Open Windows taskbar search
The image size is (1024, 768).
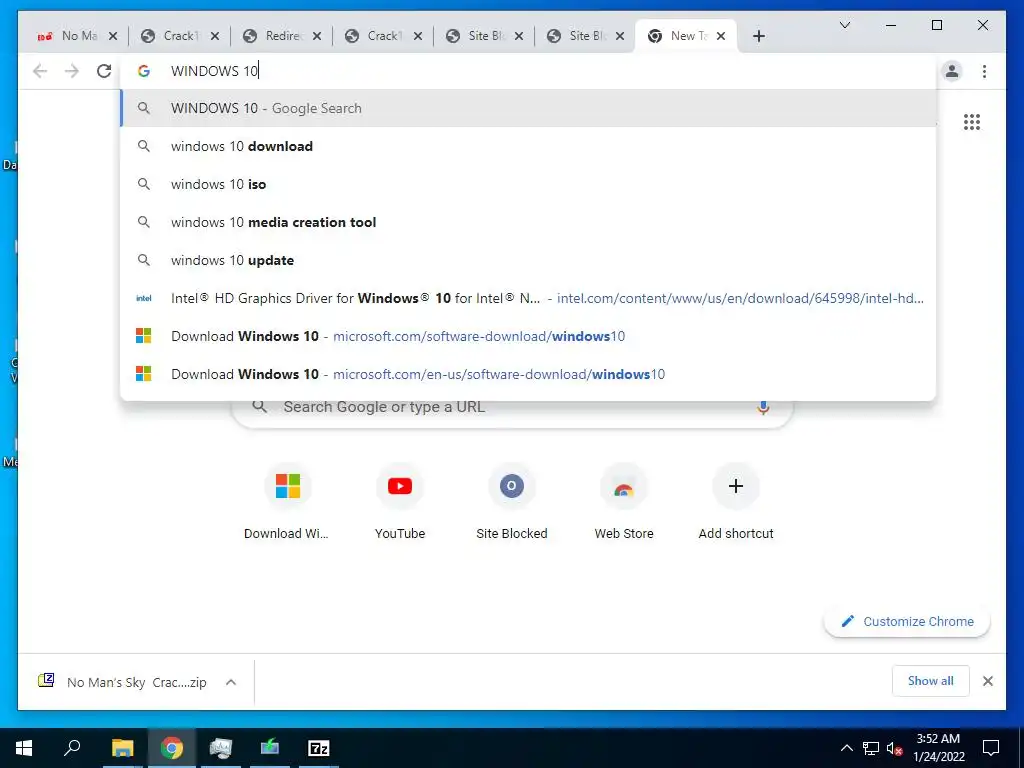click(72, 748)
